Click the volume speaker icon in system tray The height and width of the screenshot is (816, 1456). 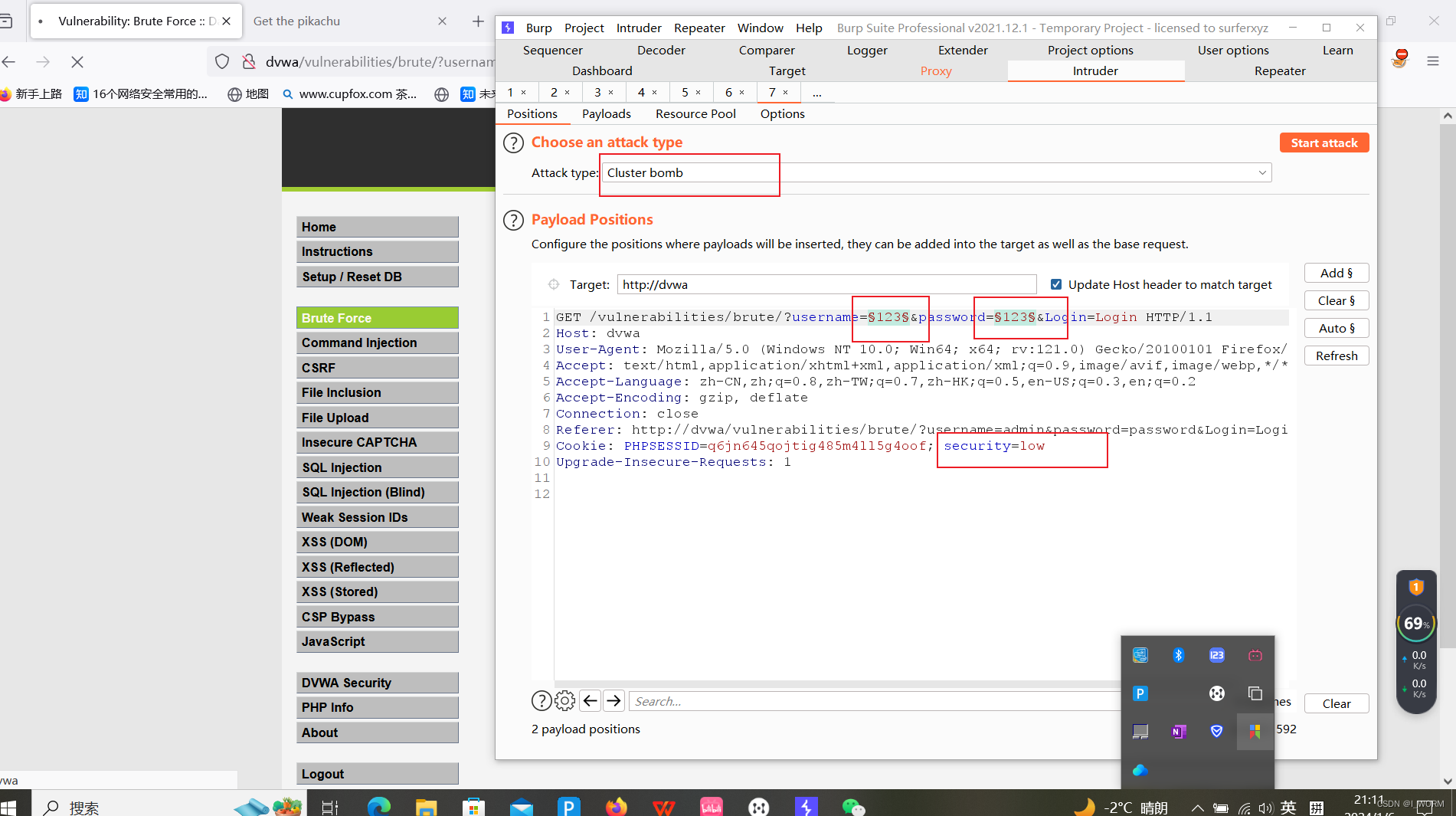tap(1265, 808)
